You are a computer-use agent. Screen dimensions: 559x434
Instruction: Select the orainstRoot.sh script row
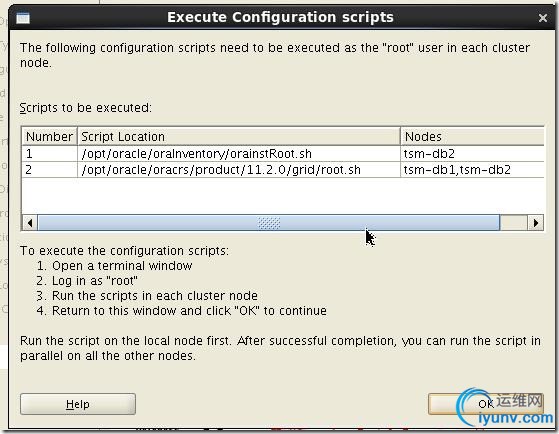283,154
